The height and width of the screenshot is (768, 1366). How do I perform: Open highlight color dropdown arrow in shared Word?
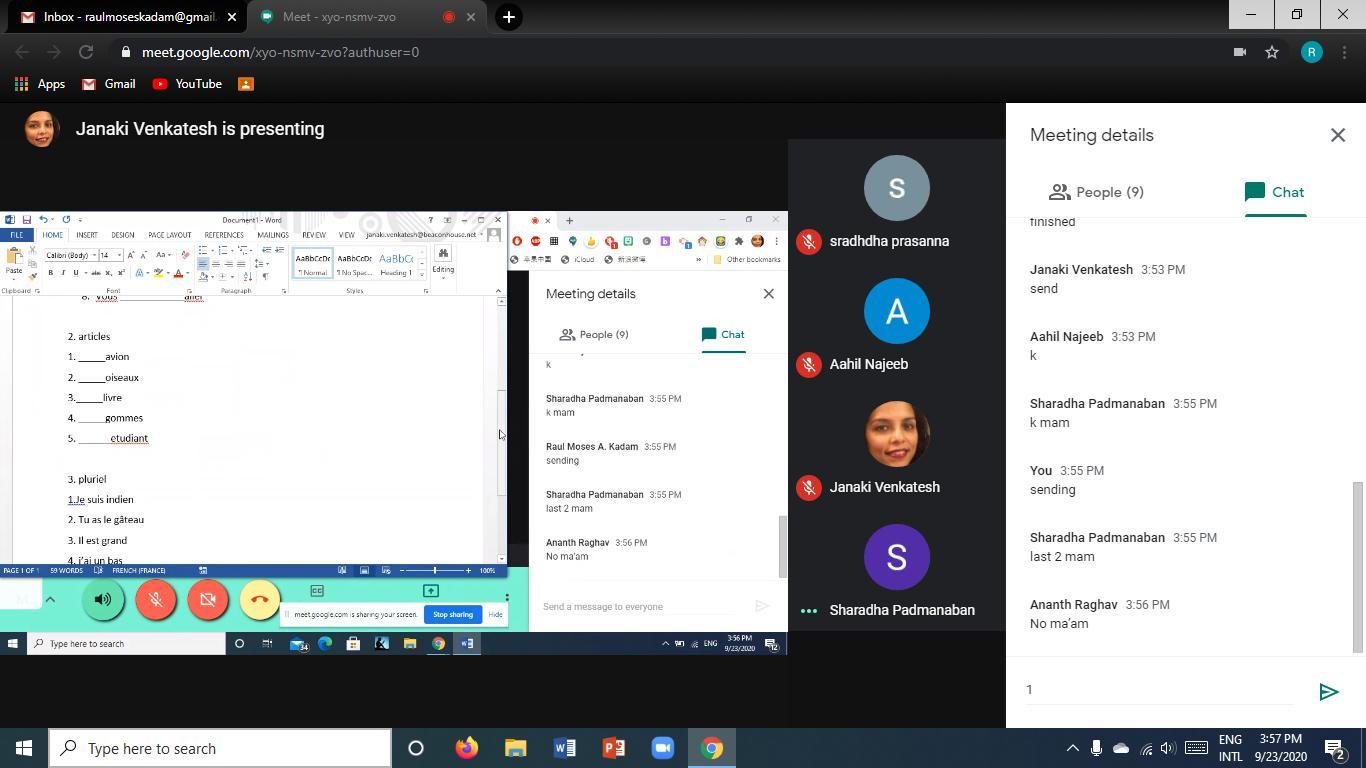pyautogui.click(x=167, y=273)
